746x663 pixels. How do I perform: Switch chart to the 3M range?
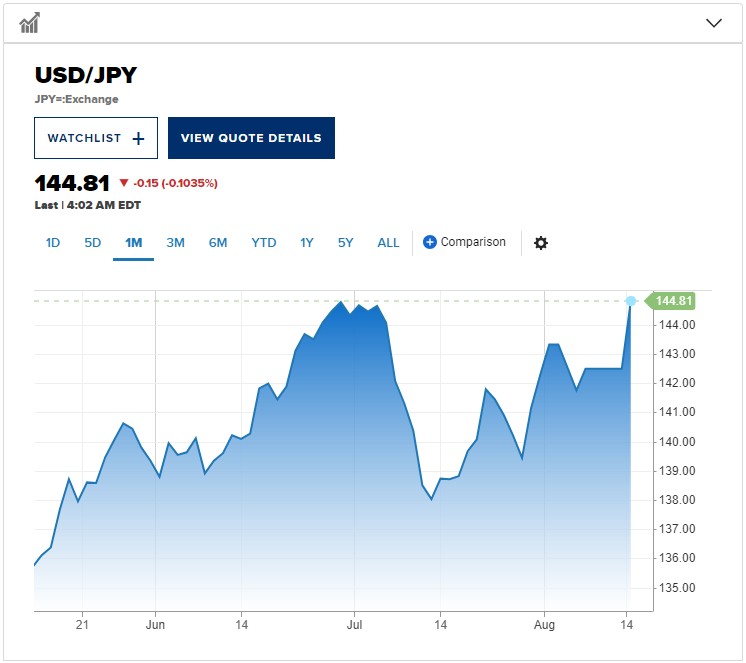pos(175,243)
